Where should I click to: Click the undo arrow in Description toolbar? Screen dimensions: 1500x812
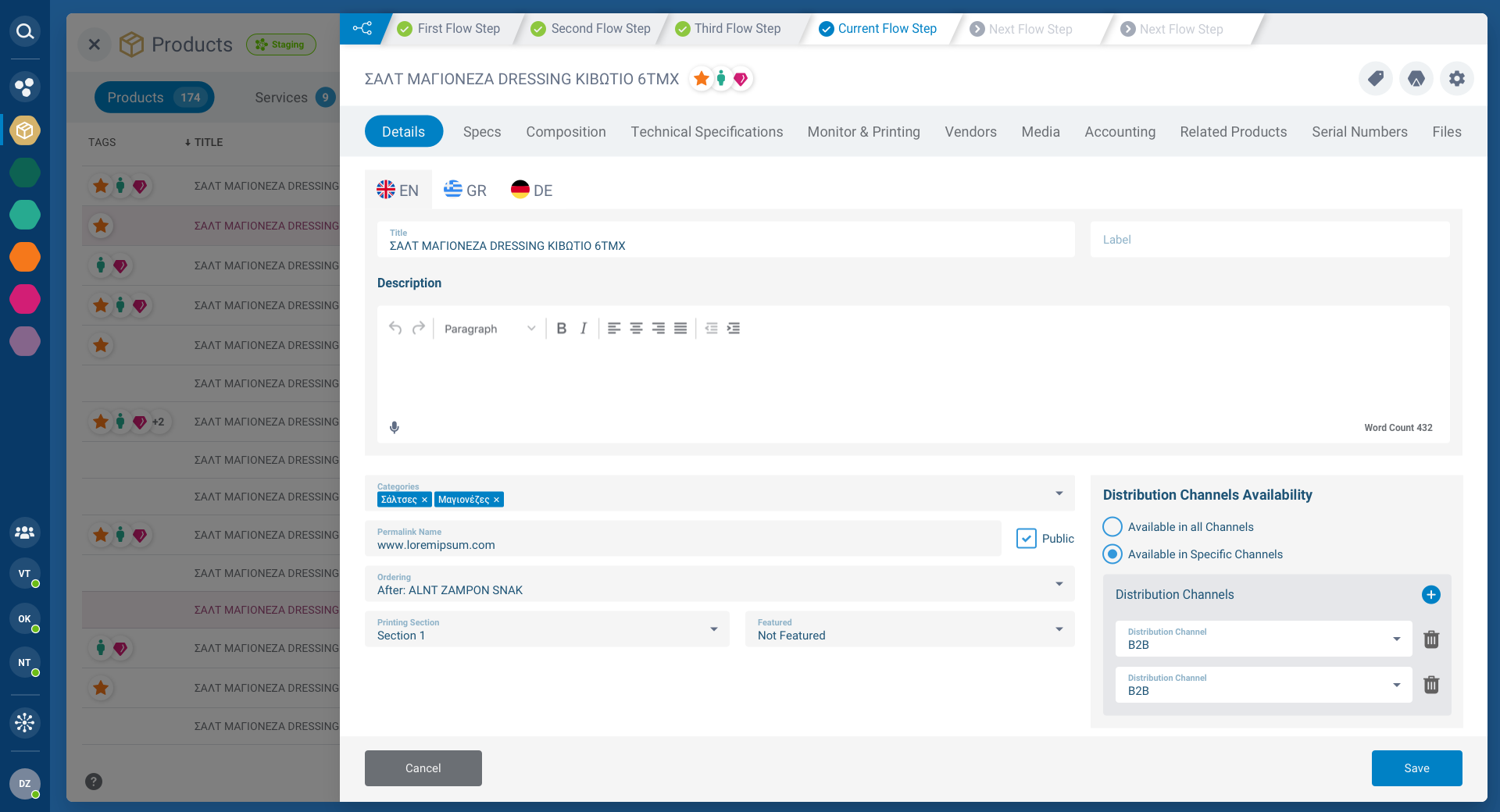tap(395, 328)
